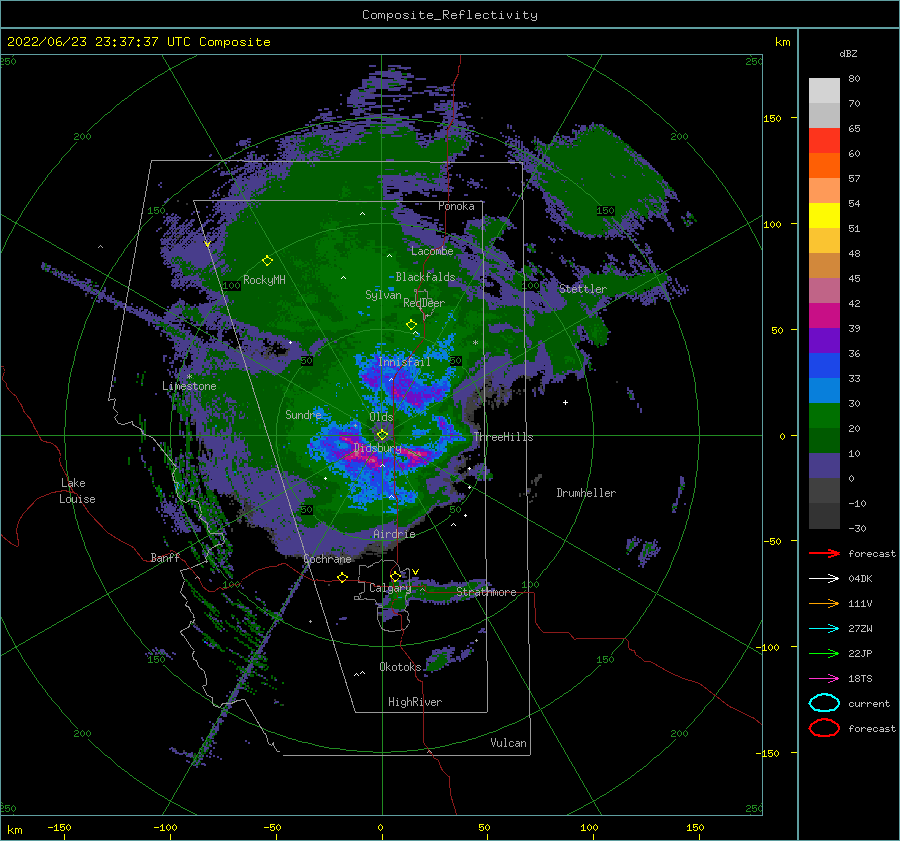900x841 pixels.
Task: Click the Drumheller city label
Action: click(586, 493)
